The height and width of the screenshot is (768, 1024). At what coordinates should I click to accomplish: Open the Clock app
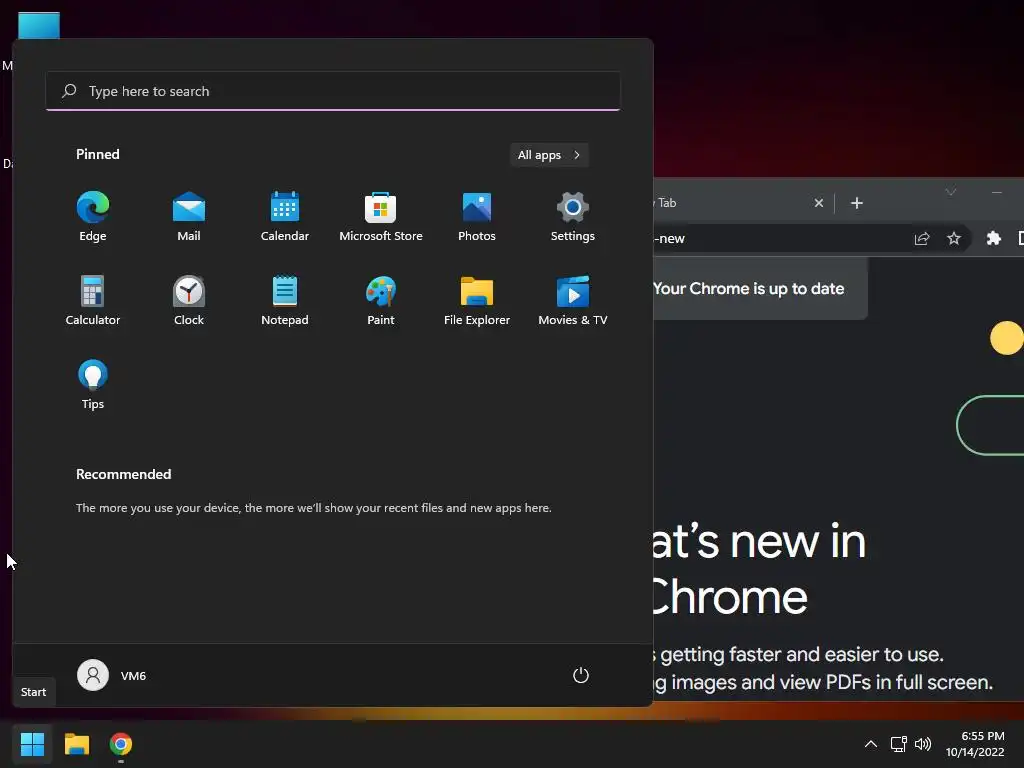click(x=189, y=300)
